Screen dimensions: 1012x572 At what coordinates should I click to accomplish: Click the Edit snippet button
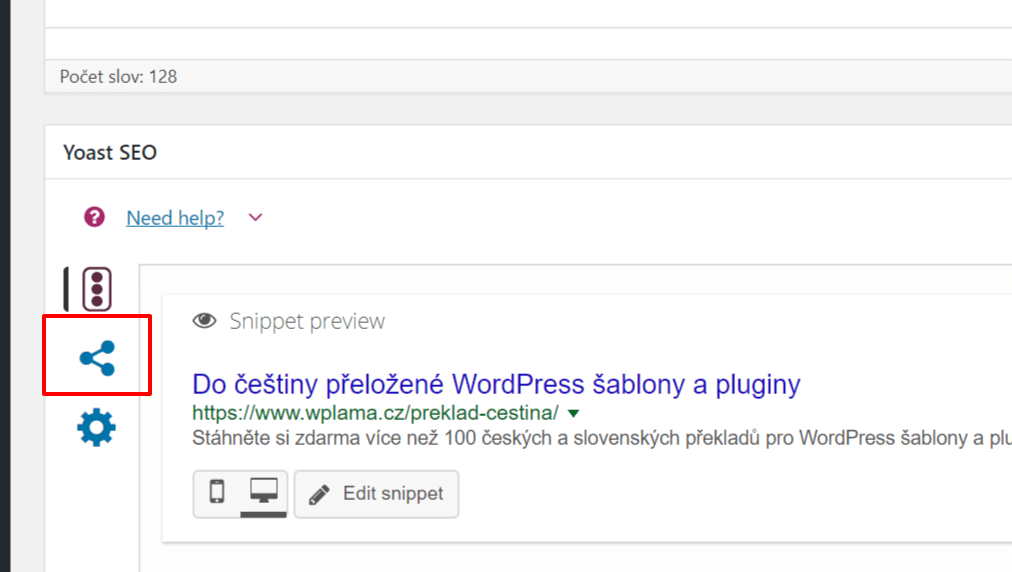coord(376,494)
